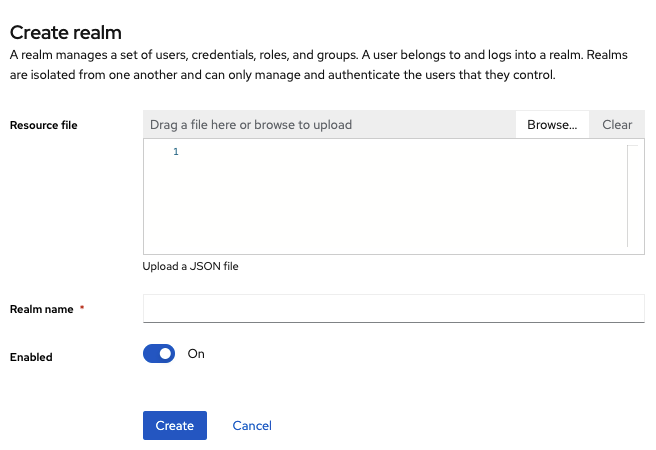Submit the form with Create button
Image resolution: width=656 pixels, height=450 pixels.
(175, 425)
